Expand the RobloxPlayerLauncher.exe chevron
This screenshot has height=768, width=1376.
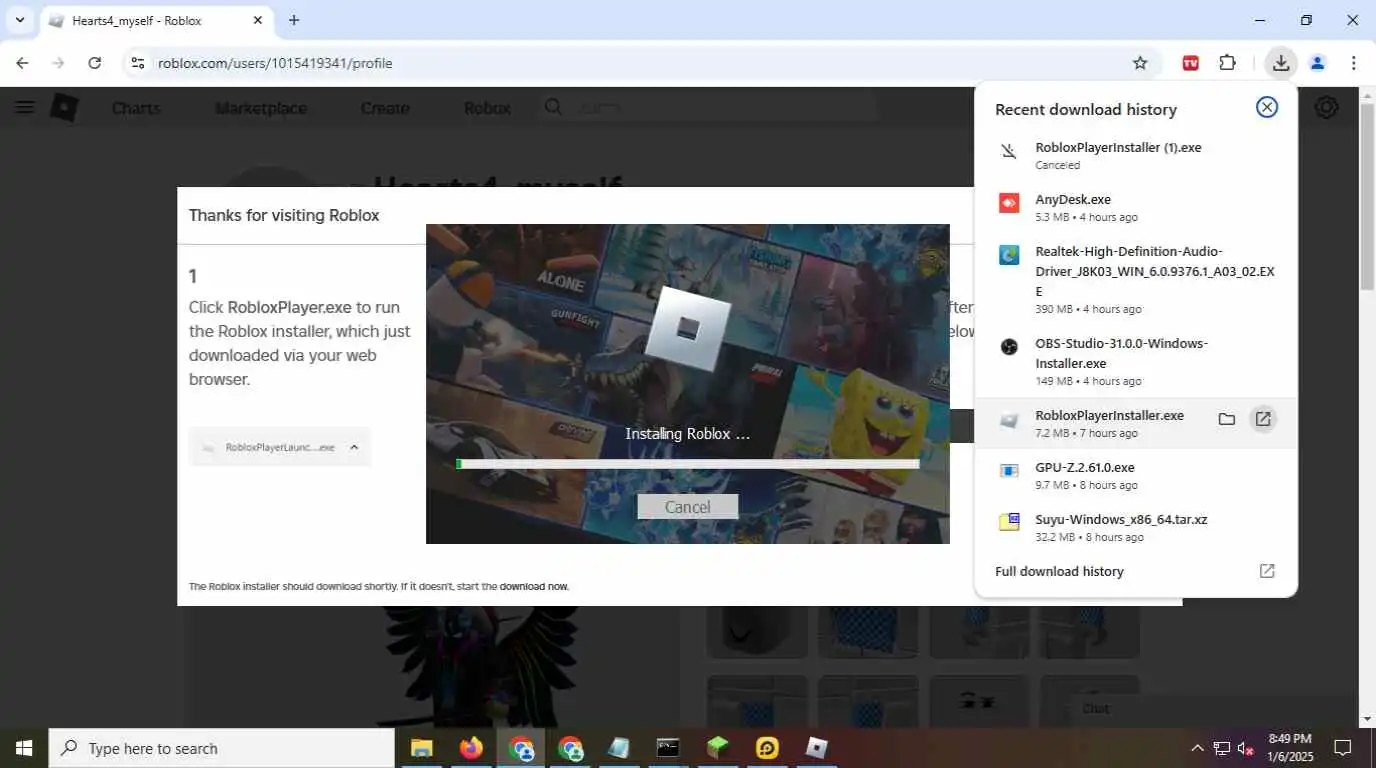click(x=354, y=447)
